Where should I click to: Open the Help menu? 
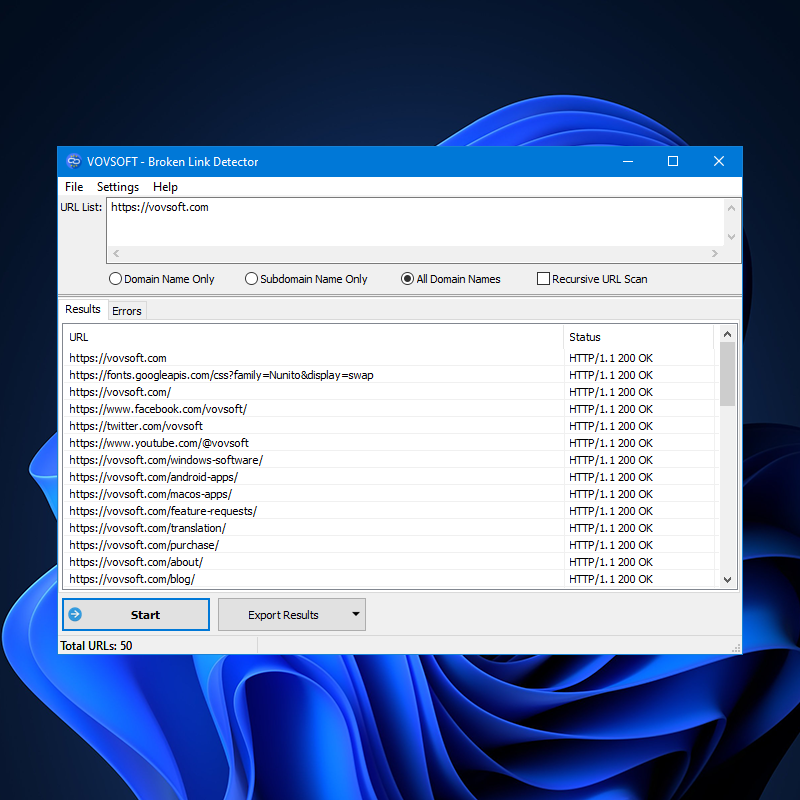click(x=165, y=187)
